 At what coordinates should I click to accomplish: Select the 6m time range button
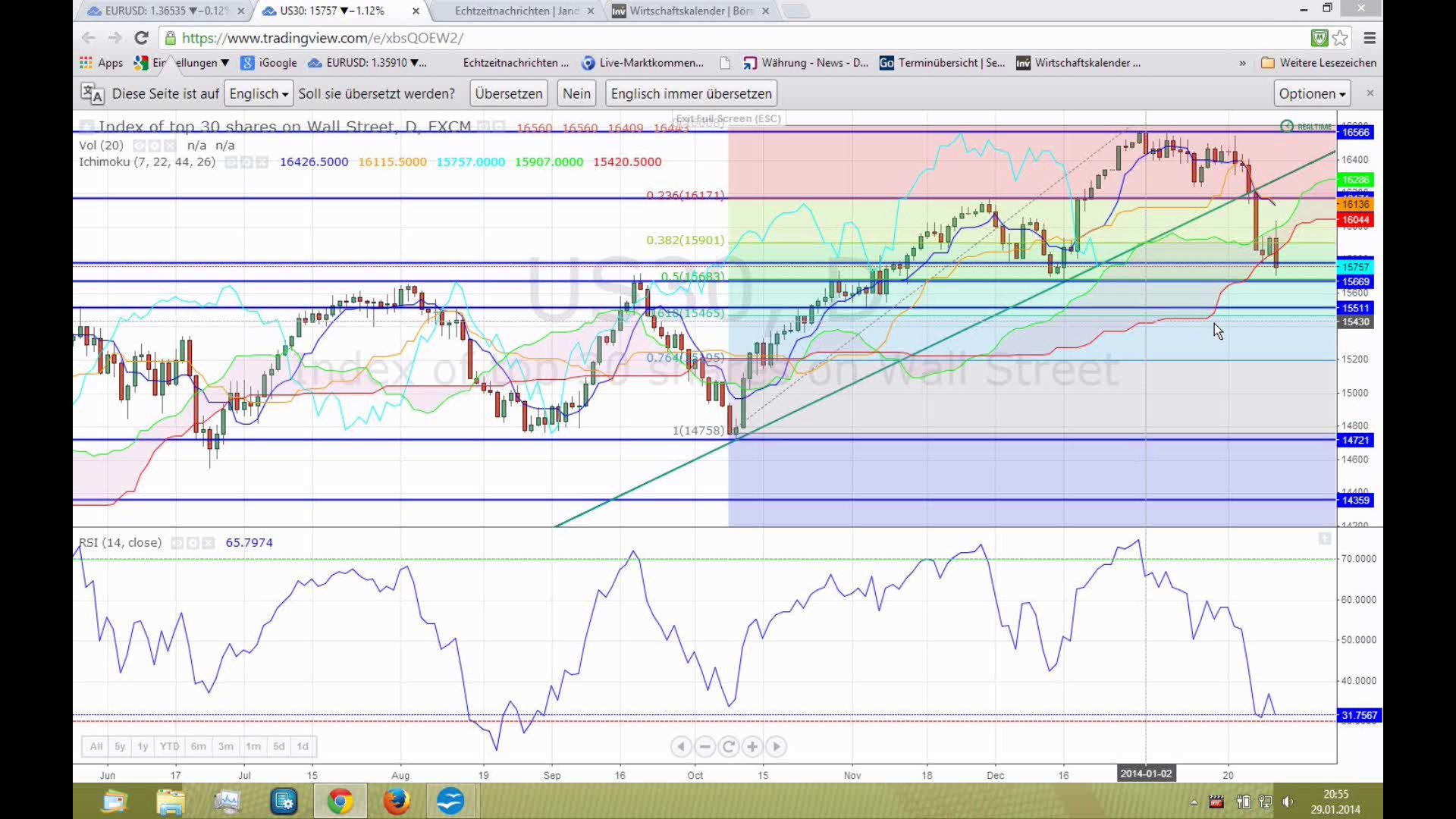click(x=198, y=747)
